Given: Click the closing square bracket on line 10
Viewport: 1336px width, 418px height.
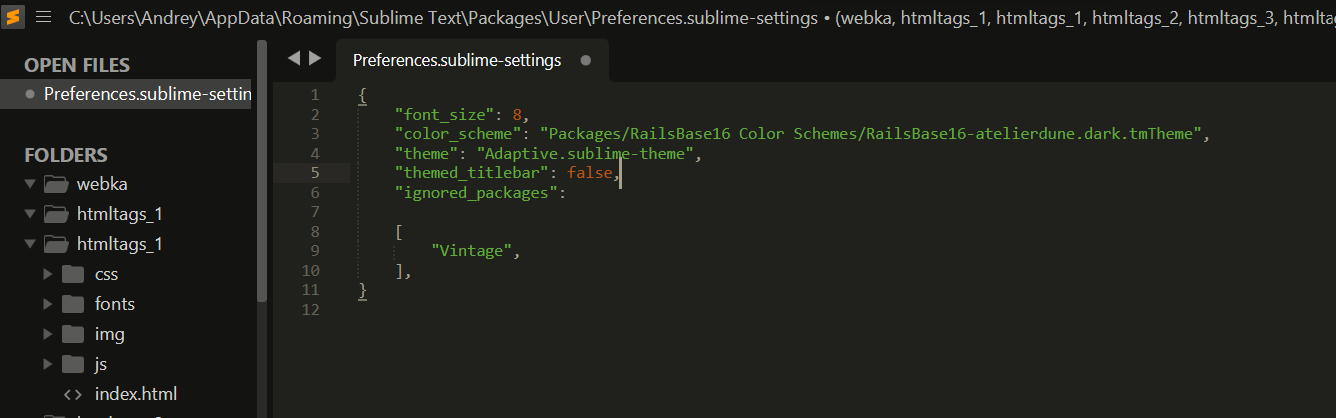Looking at the screenshot, I should tap(399, 271).
